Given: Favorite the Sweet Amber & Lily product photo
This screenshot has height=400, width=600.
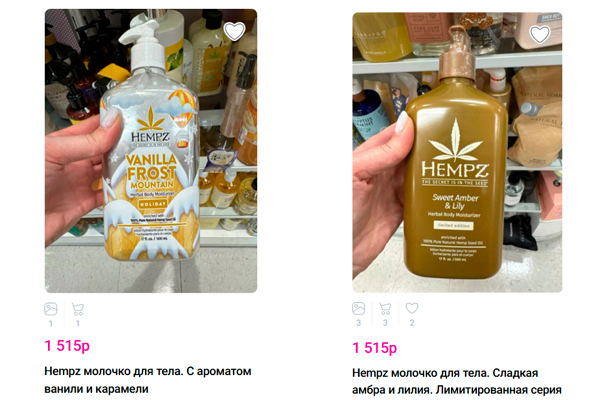Looking at the screenshot, I should click(540, 34).
